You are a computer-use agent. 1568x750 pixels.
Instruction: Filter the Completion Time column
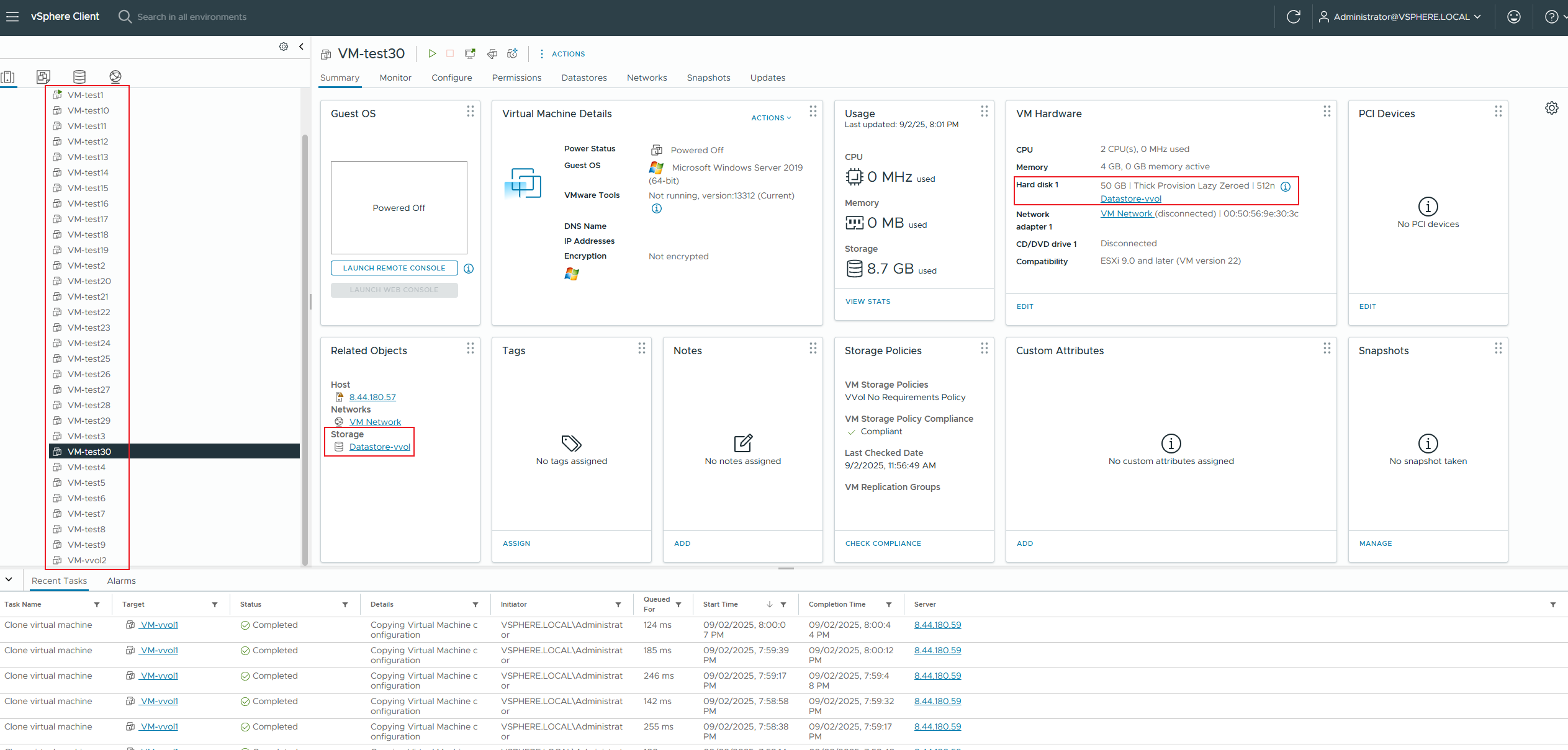coord(889,605)
